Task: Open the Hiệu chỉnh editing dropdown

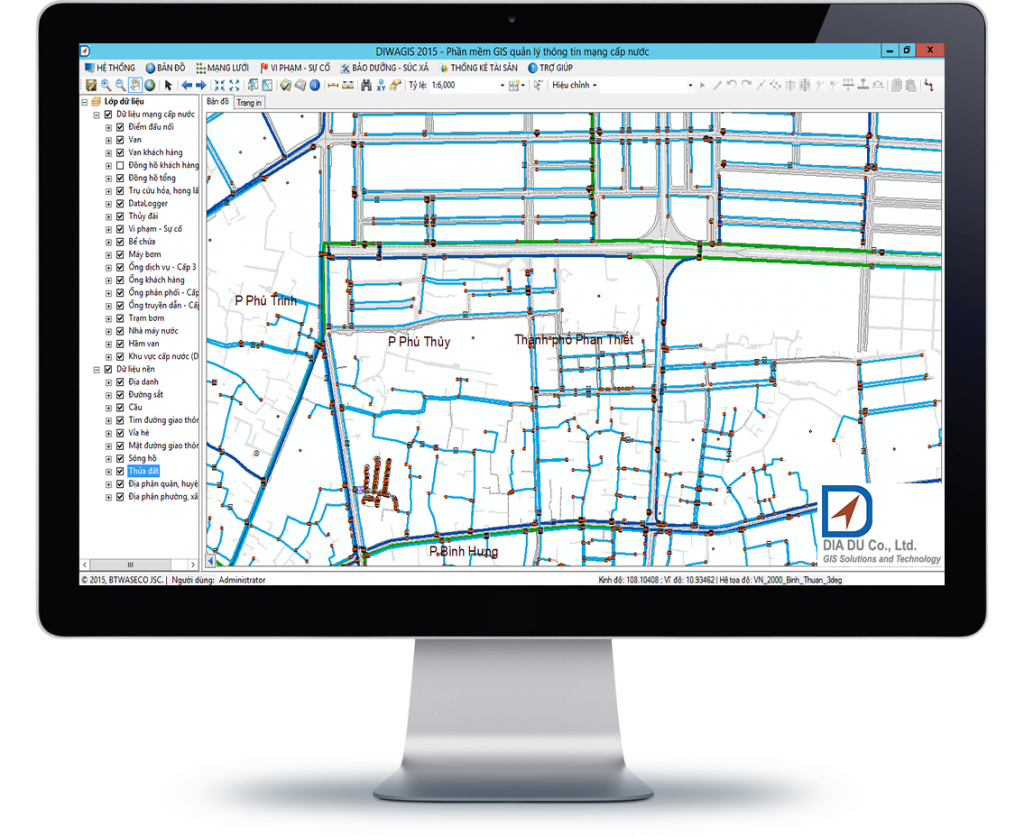Action: click(574, 85)
